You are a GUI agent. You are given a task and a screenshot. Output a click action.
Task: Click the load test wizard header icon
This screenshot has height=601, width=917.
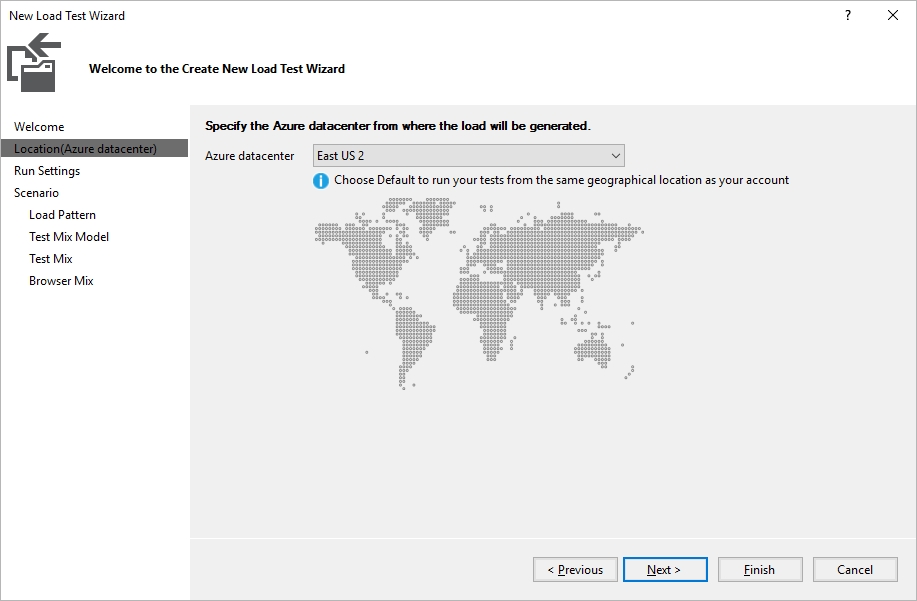pos(34,63)
